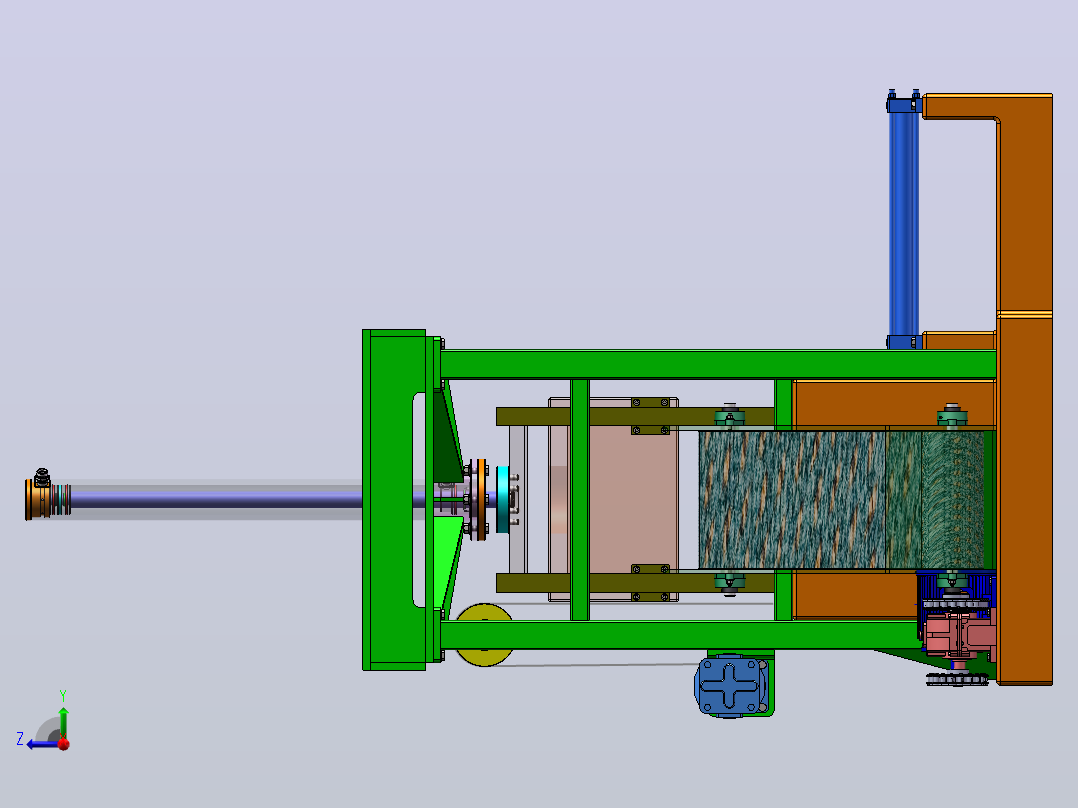
Task: Select the cyan disc beside the flange coupling
Action: click(x=503, y=499)
